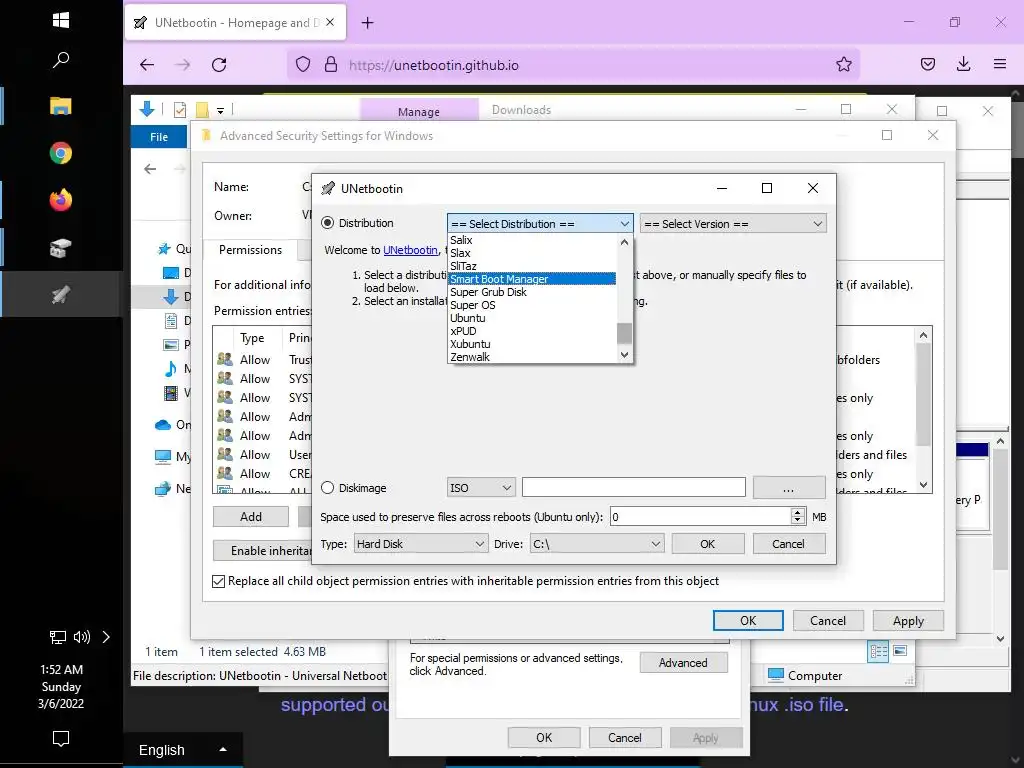
Task: Launch Chrome from the taskbar
Action: tap(61, 153)
